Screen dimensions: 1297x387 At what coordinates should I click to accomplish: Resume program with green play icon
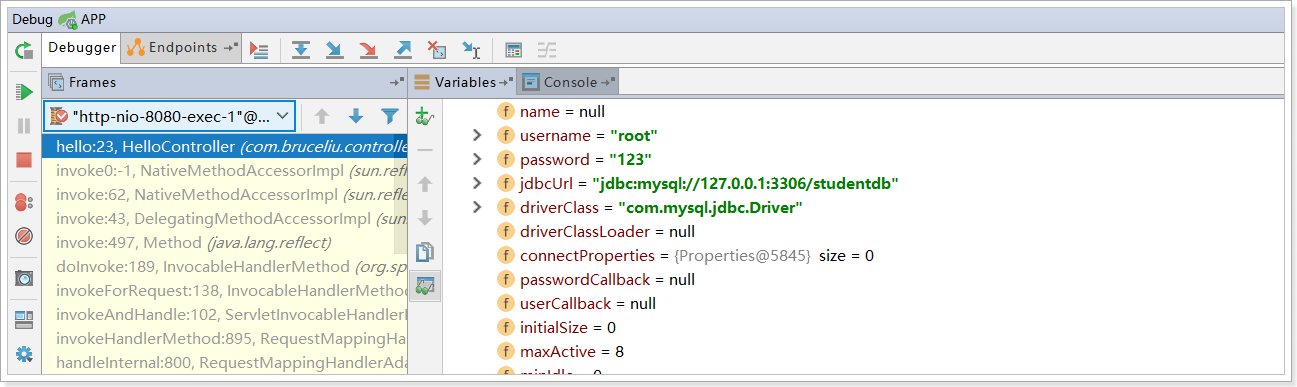[x=24, y=91]
